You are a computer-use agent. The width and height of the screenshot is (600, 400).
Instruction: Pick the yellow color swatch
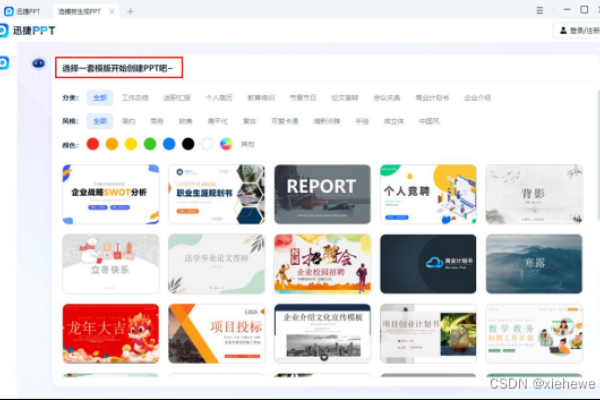tap(131, 144)
